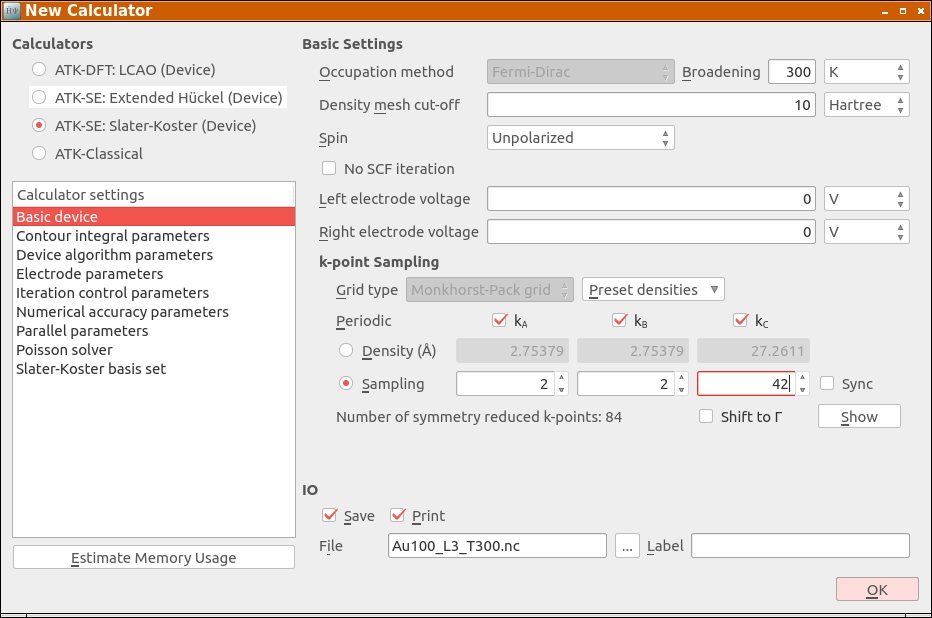Toggle periodic kC checkbox
Screen dimensions: 932x618
tap(741, 320)
